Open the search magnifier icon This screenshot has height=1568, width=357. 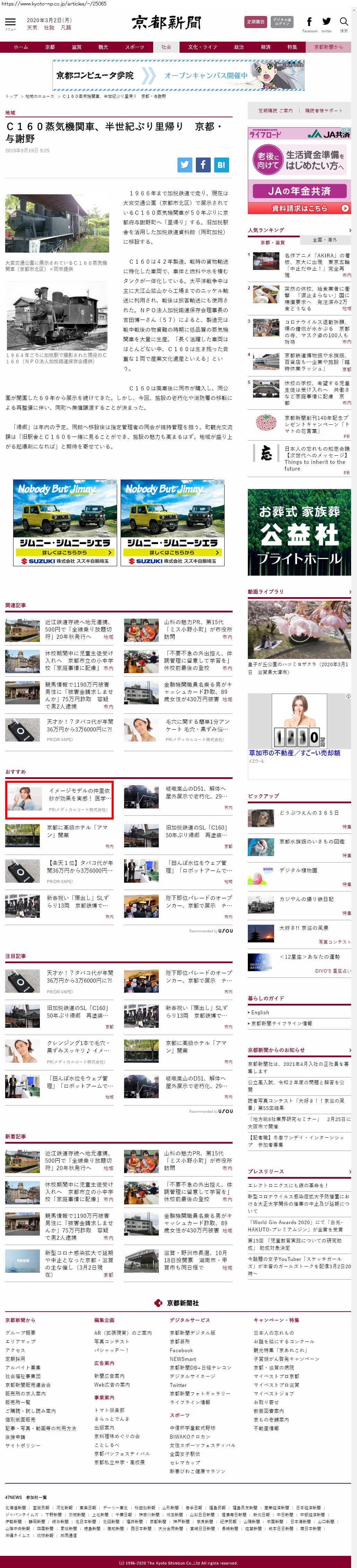[344, 22]
